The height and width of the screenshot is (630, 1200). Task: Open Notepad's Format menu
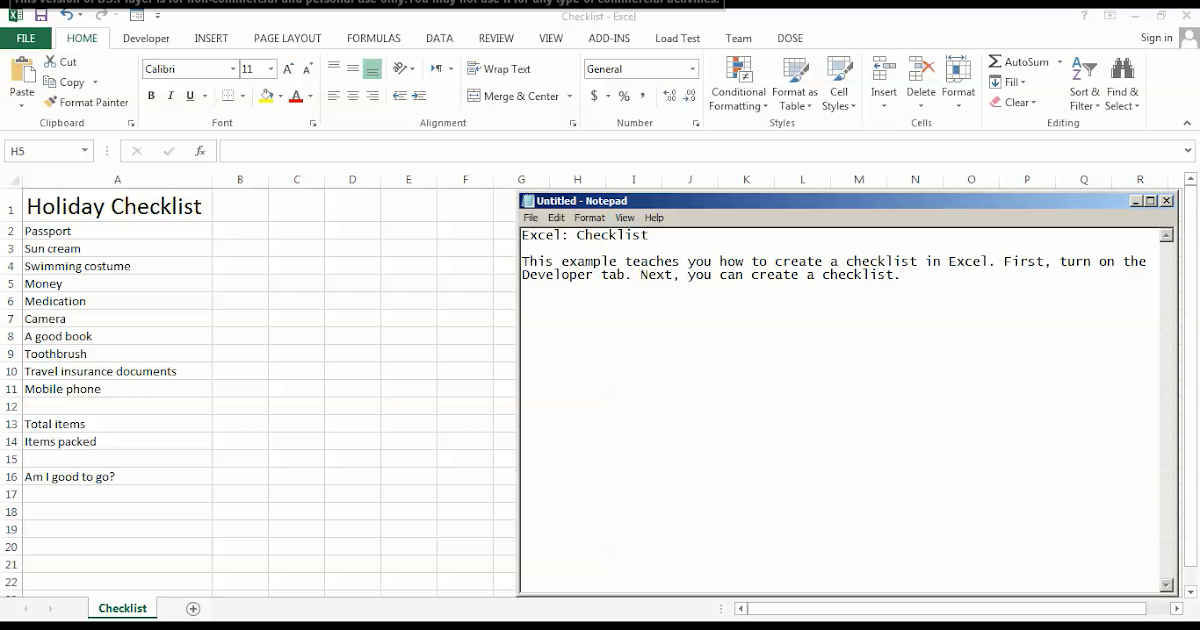click(x=589, y=217)
